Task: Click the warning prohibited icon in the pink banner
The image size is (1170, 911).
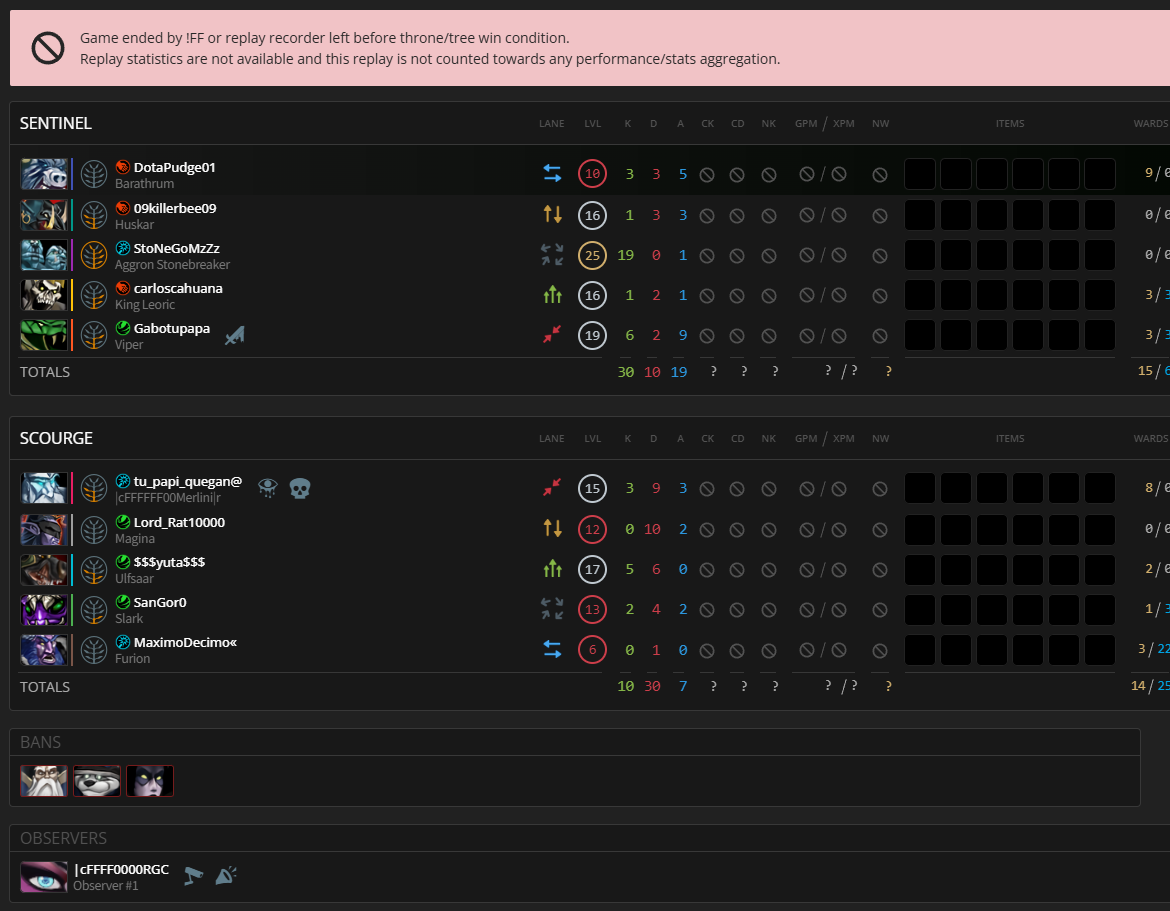Action: [x=48, y=48]
